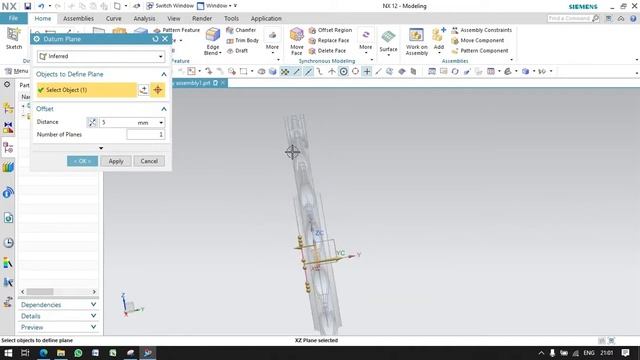Toggle the endpoint snap option
This screenshot has height=360, width=640.
[x=297, y=71]
